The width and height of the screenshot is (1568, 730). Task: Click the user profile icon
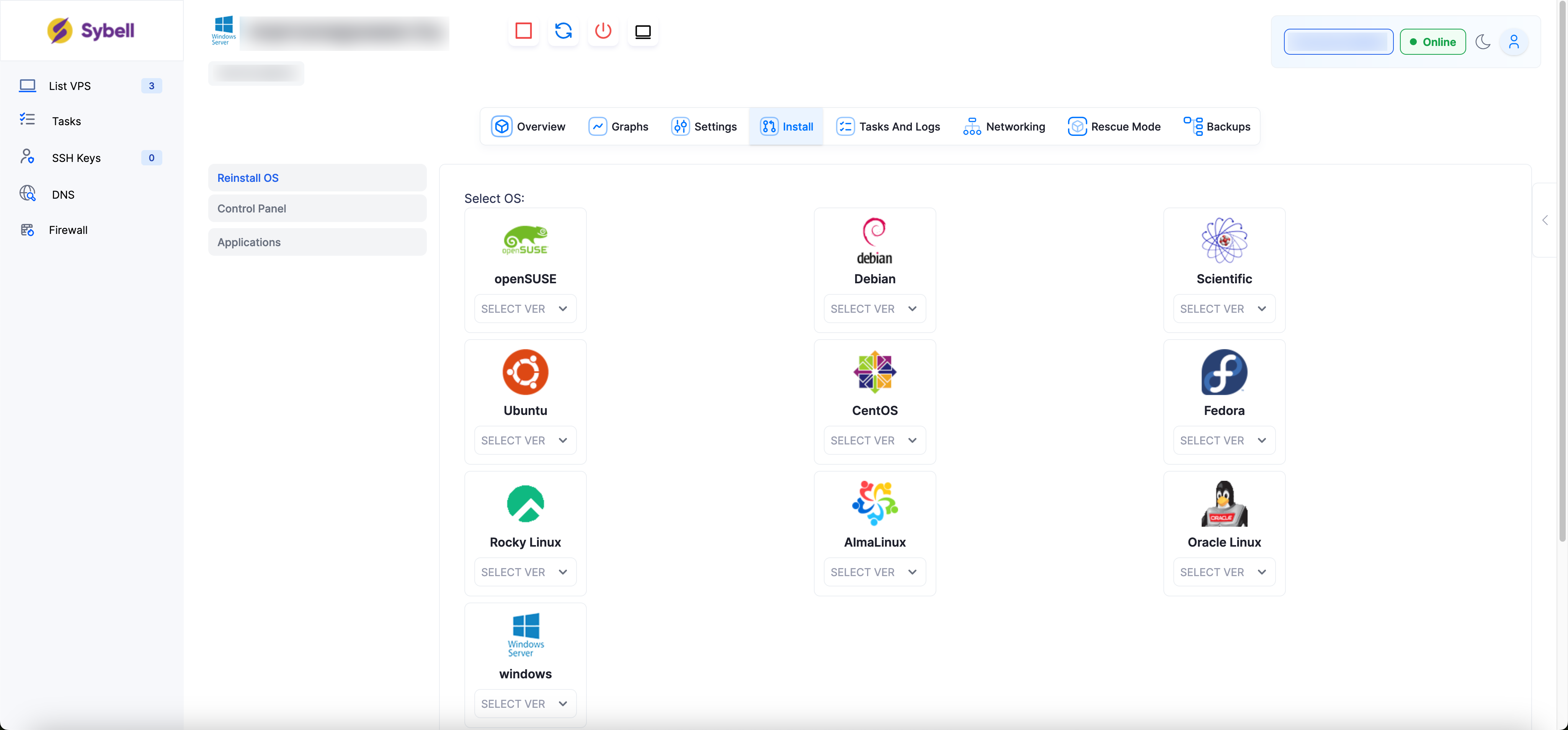tap(1513, 42)
